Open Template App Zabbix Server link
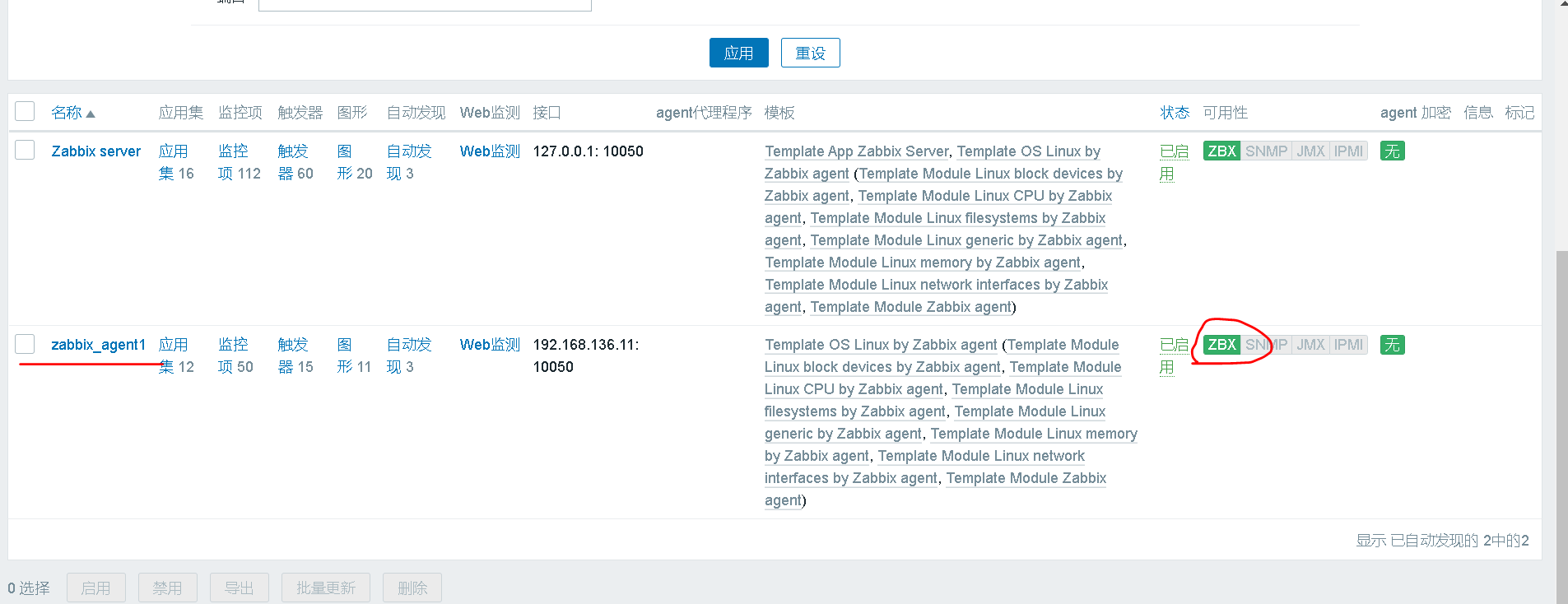Screen dimensions: 1568x604 [x=856, y=151]
